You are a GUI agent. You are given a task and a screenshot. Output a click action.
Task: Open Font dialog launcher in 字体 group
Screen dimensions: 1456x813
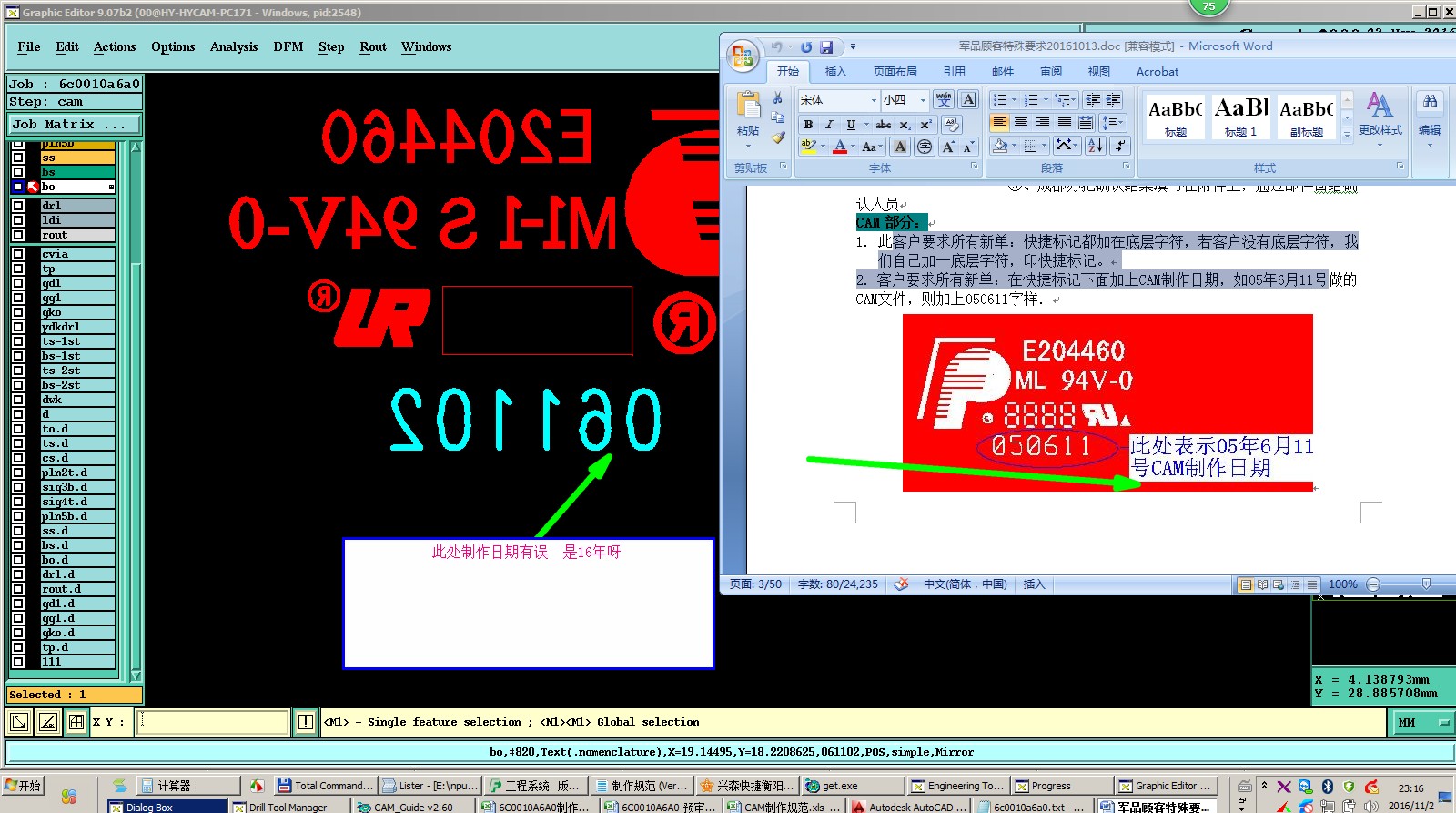(974, 167)
